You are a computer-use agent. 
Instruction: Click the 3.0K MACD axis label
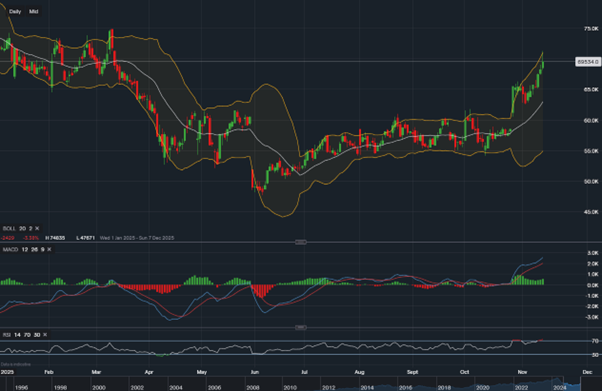point(593,253)
